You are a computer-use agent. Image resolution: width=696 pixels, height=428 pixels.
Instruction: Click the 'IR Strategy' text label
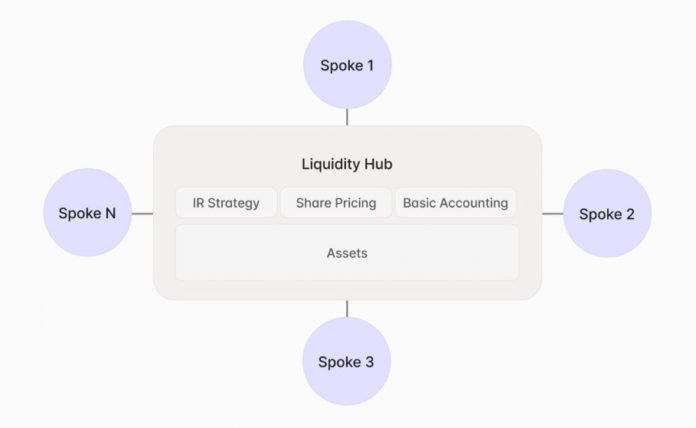[x=225, y=203]
